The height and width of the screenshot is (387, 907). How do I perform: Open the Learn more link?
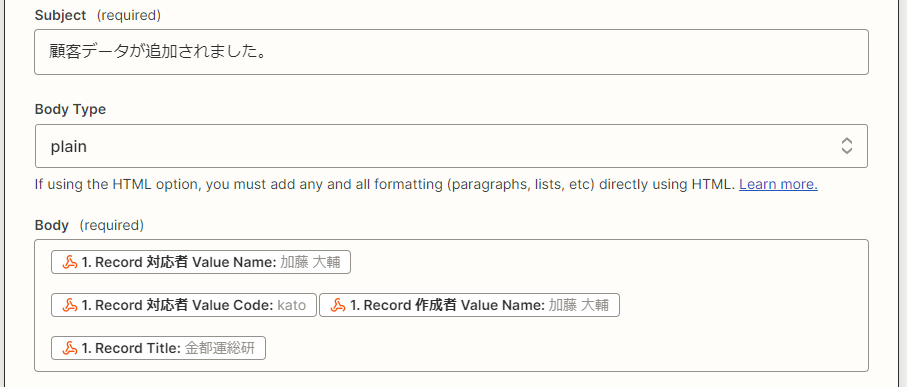[x=778, y=185]
